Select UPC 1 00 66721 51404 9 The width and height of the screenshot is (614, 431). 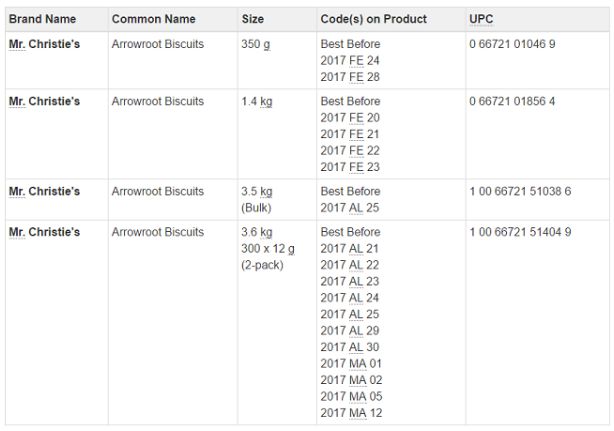520,232
